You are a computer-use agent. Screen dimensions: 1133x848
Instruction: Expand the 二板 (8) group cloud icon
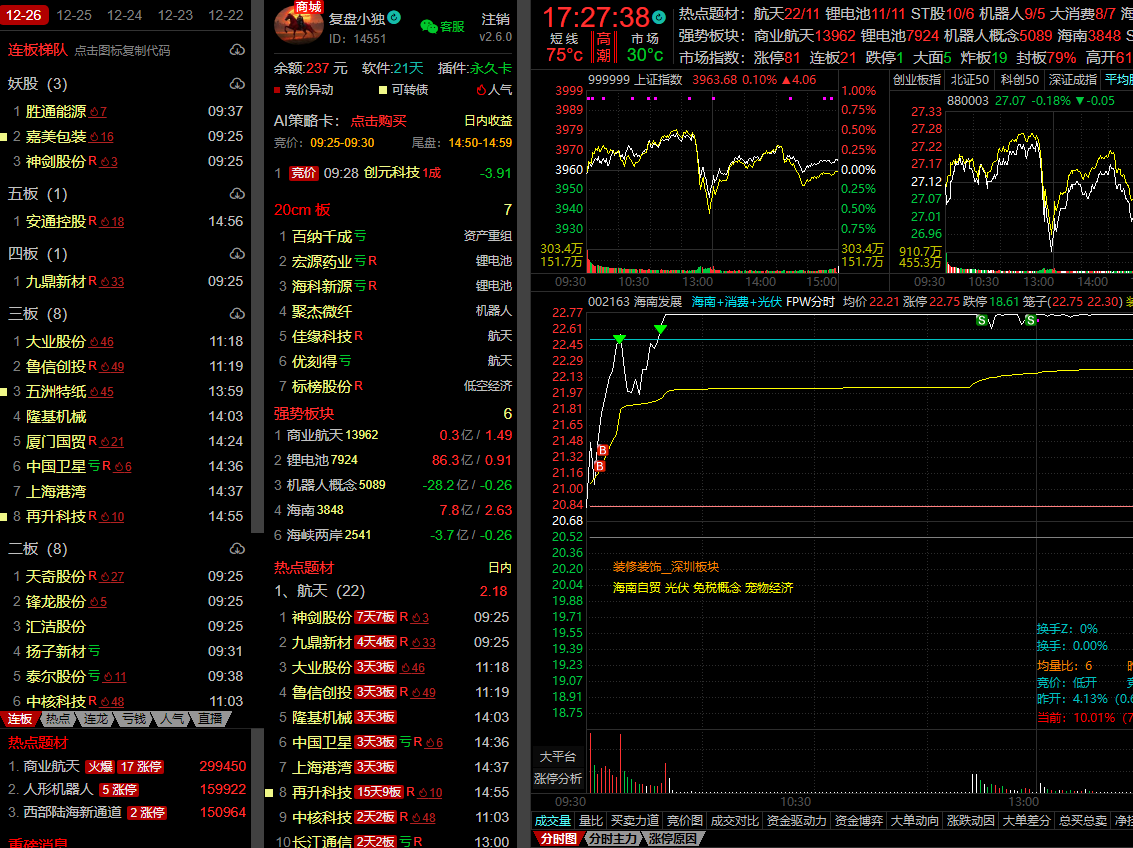237,549
